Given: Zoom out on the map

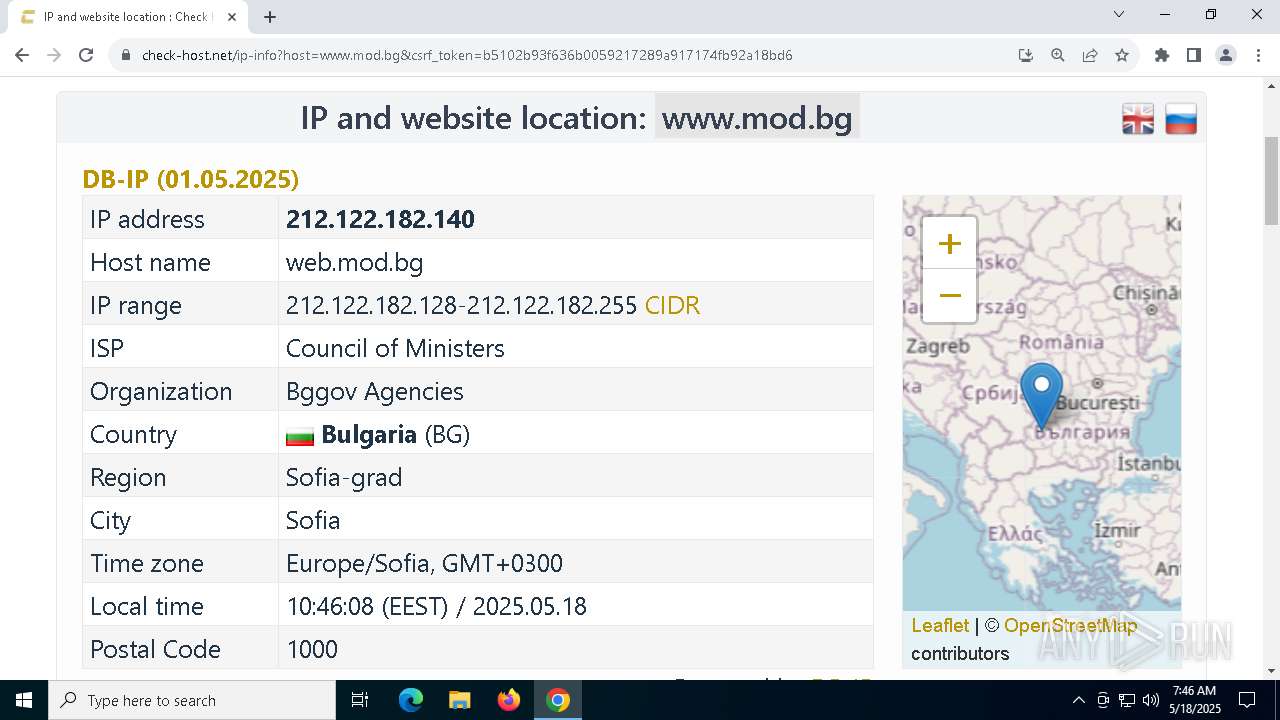Looking at the screenshot, I should (949, 296).
